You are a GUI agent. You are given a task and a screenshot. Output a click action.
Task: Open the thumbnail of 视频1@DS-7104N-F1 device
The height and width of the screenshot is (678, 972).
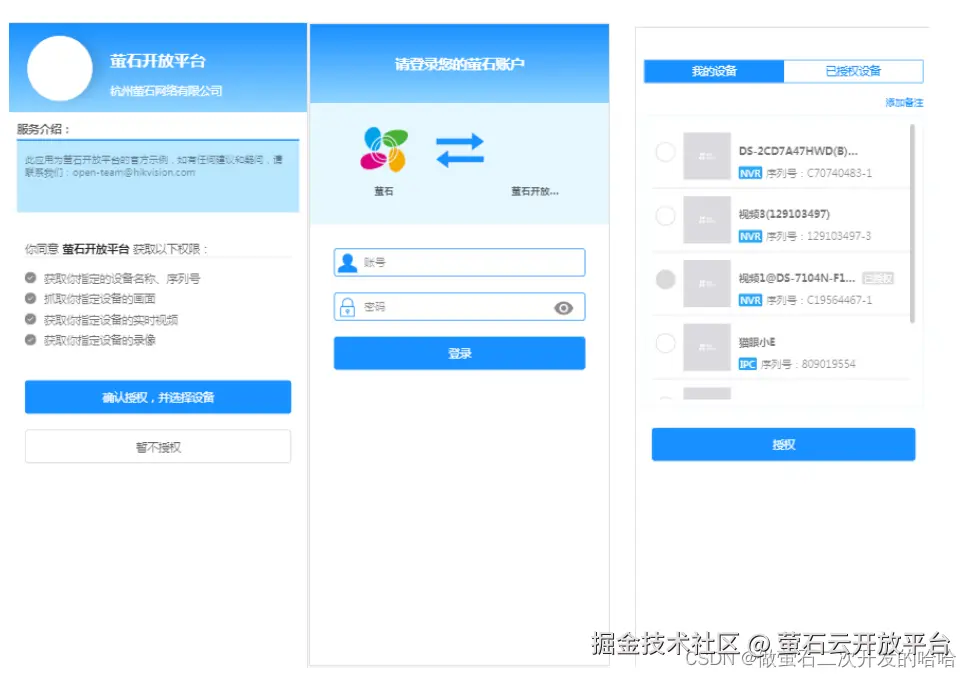click(707, 284)
